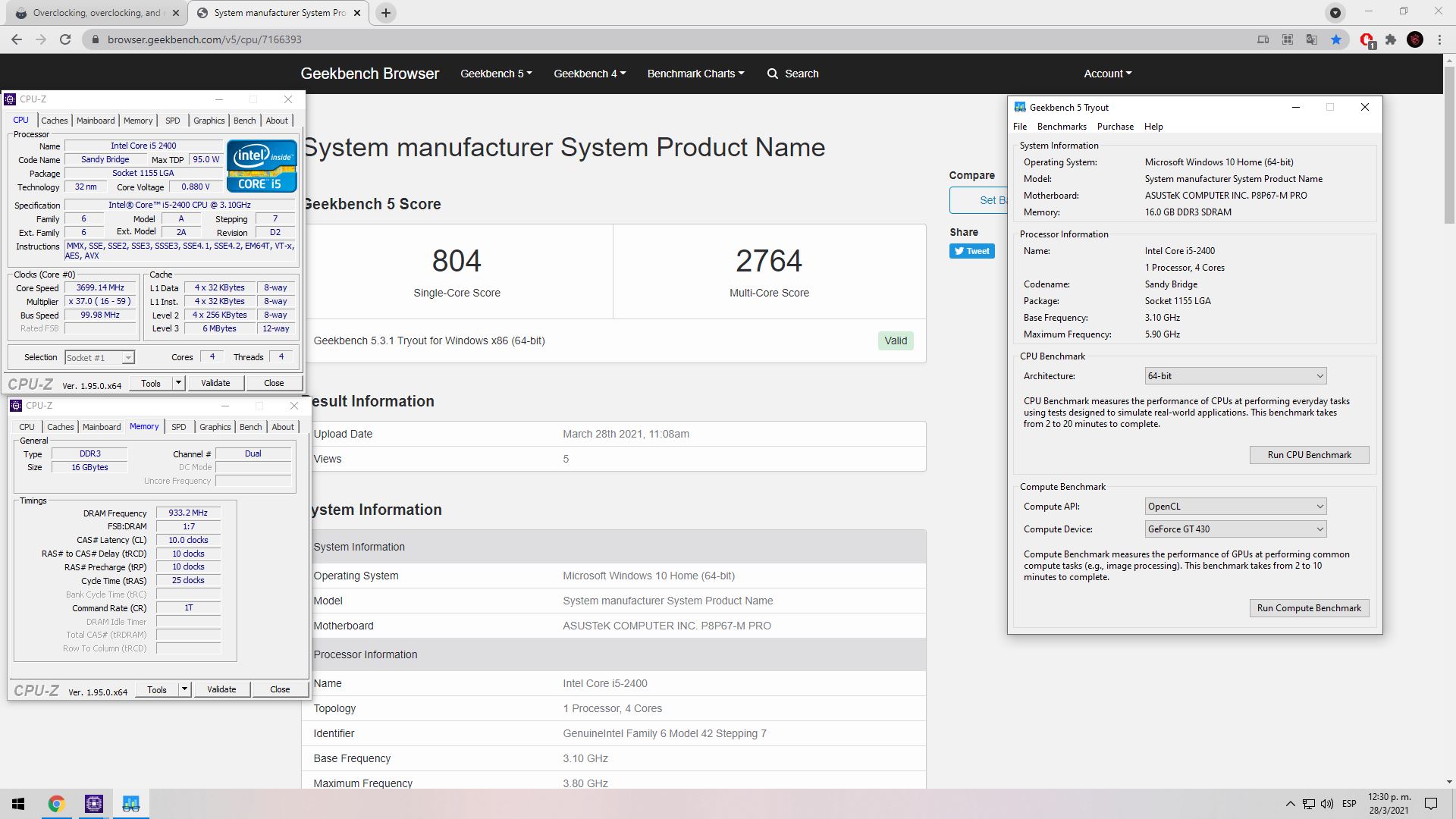
Task: Open the Compute Device GeForce GT 430 combo
Action: click(1235, 529)
